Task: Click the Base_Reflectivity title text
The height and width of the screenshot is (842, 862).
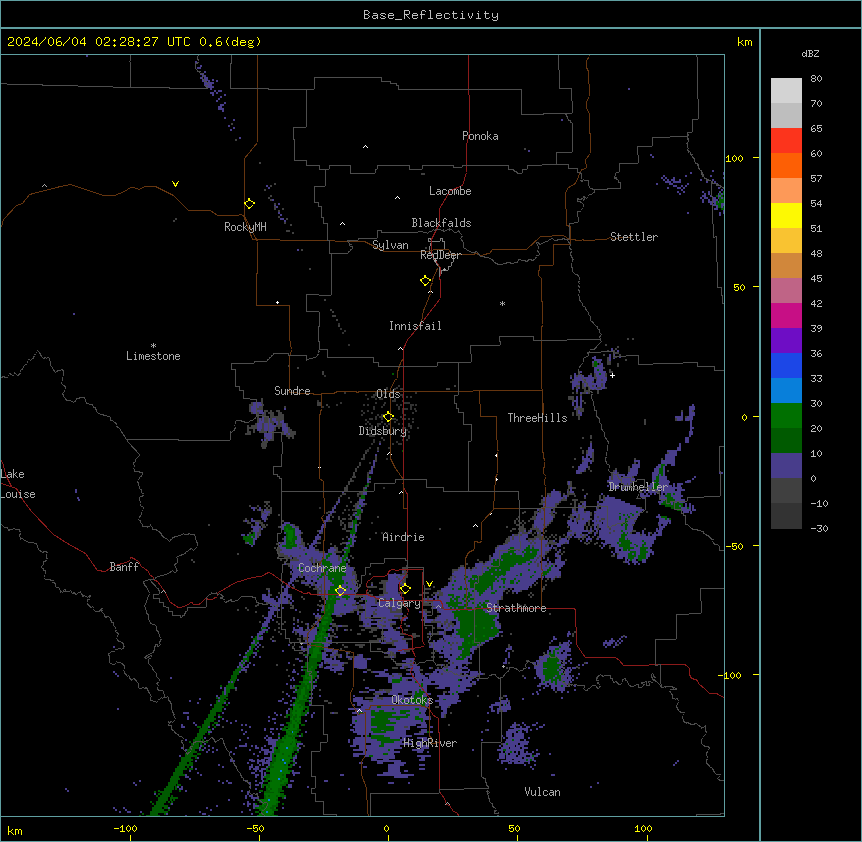Action: [431, 15]
